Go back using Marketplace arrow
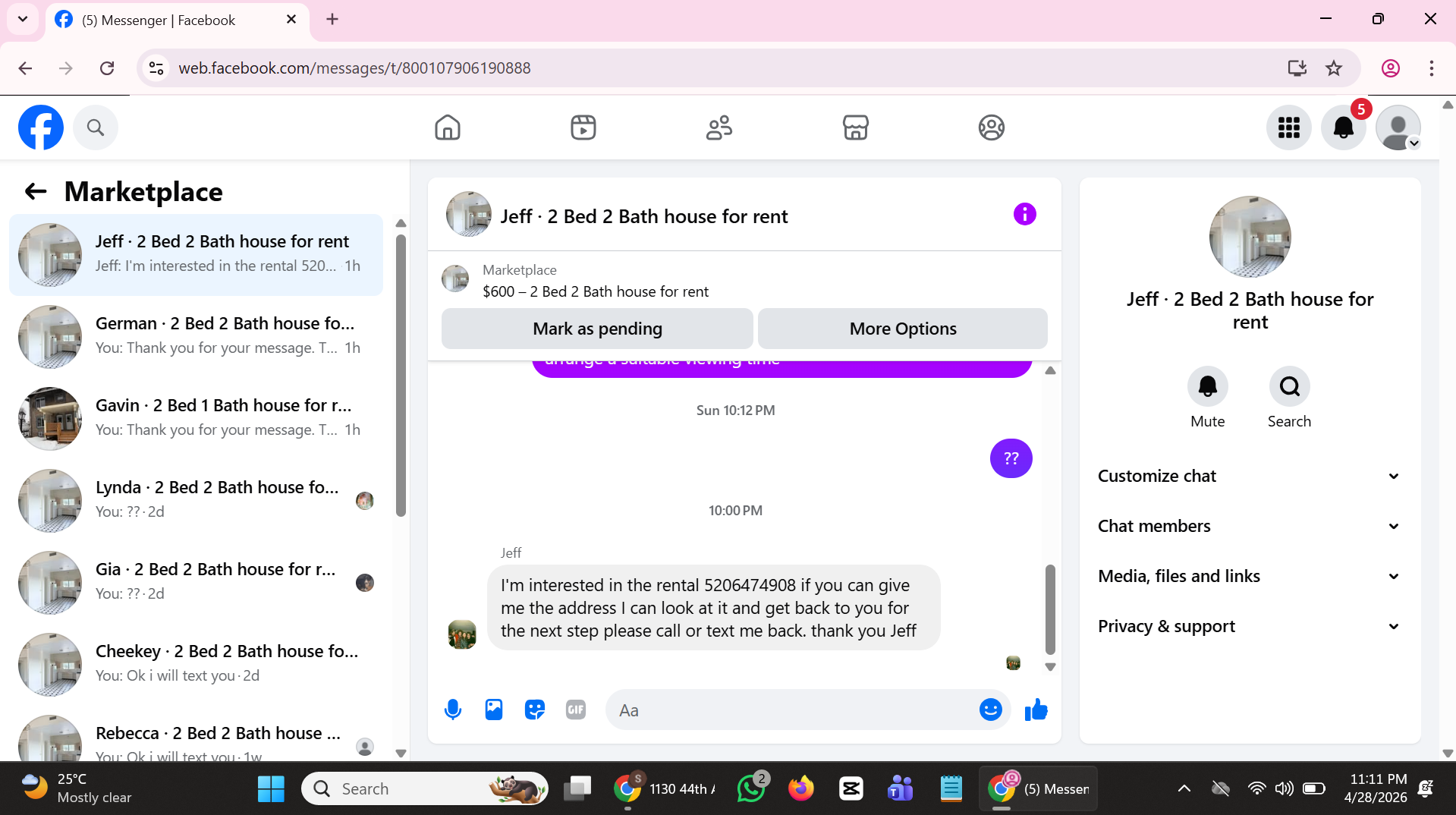 click(36, 192)
